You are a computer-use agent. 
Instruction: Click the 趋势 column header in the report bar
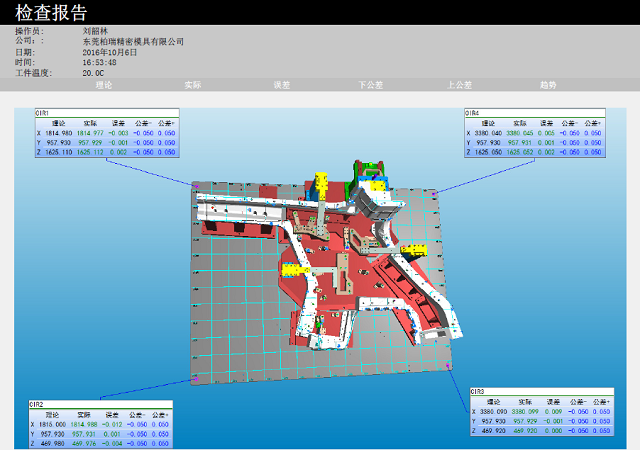coord(547,85)
